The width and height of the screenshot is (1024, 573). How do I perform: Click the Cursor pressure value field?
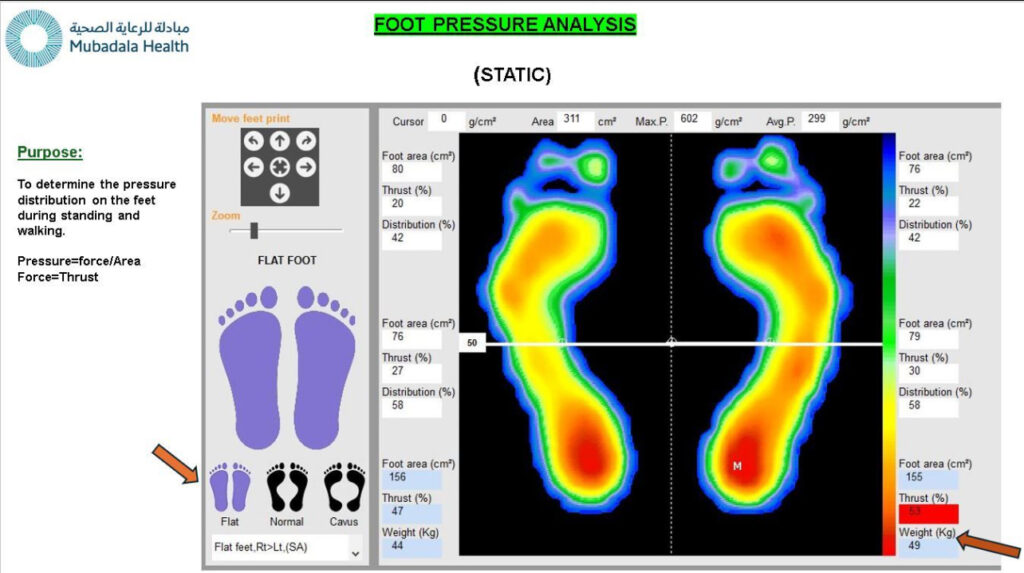pos(446,120)
